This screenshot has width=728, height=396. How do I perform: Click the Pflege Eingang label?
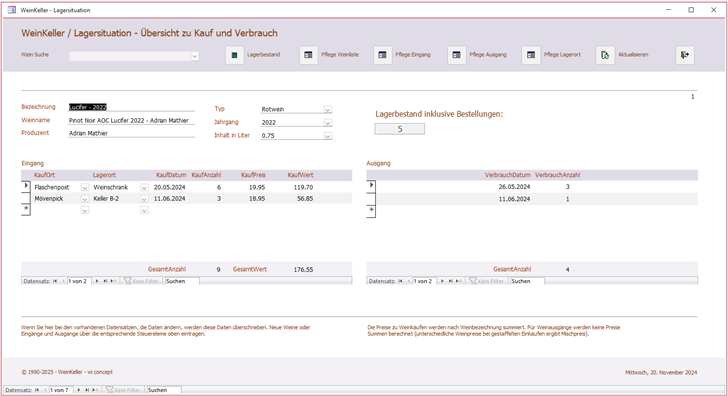pyautogui.click(x=413, y=55)
